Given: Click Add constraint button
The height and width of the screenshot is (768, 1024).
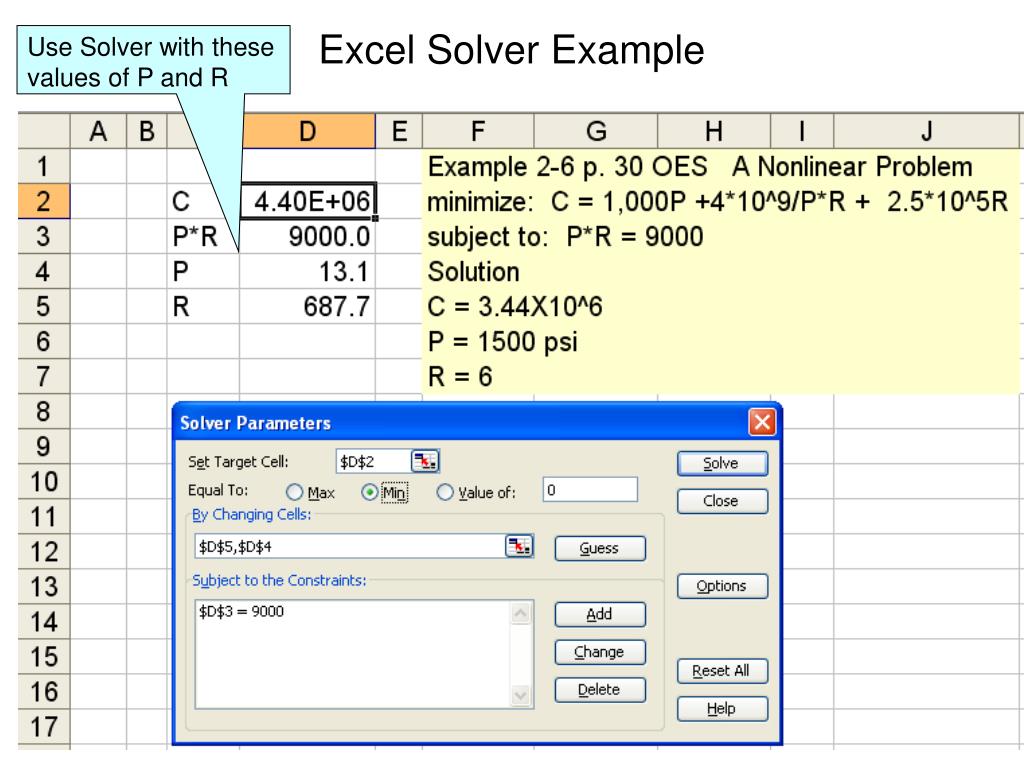Looking at the screenshot, I should (600, 615).
